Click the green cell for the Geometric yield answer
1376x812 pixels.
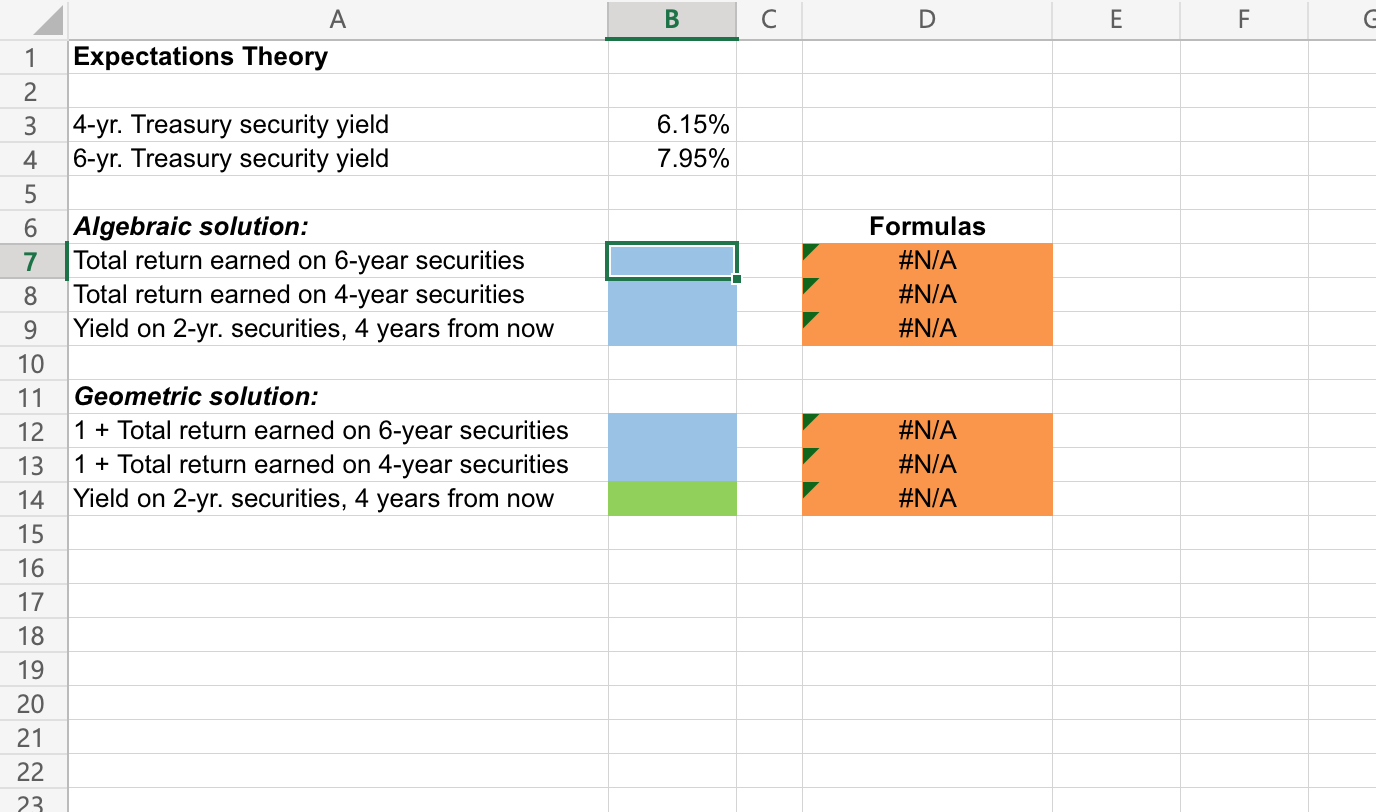pyautogui.click(x=671, y=498)
